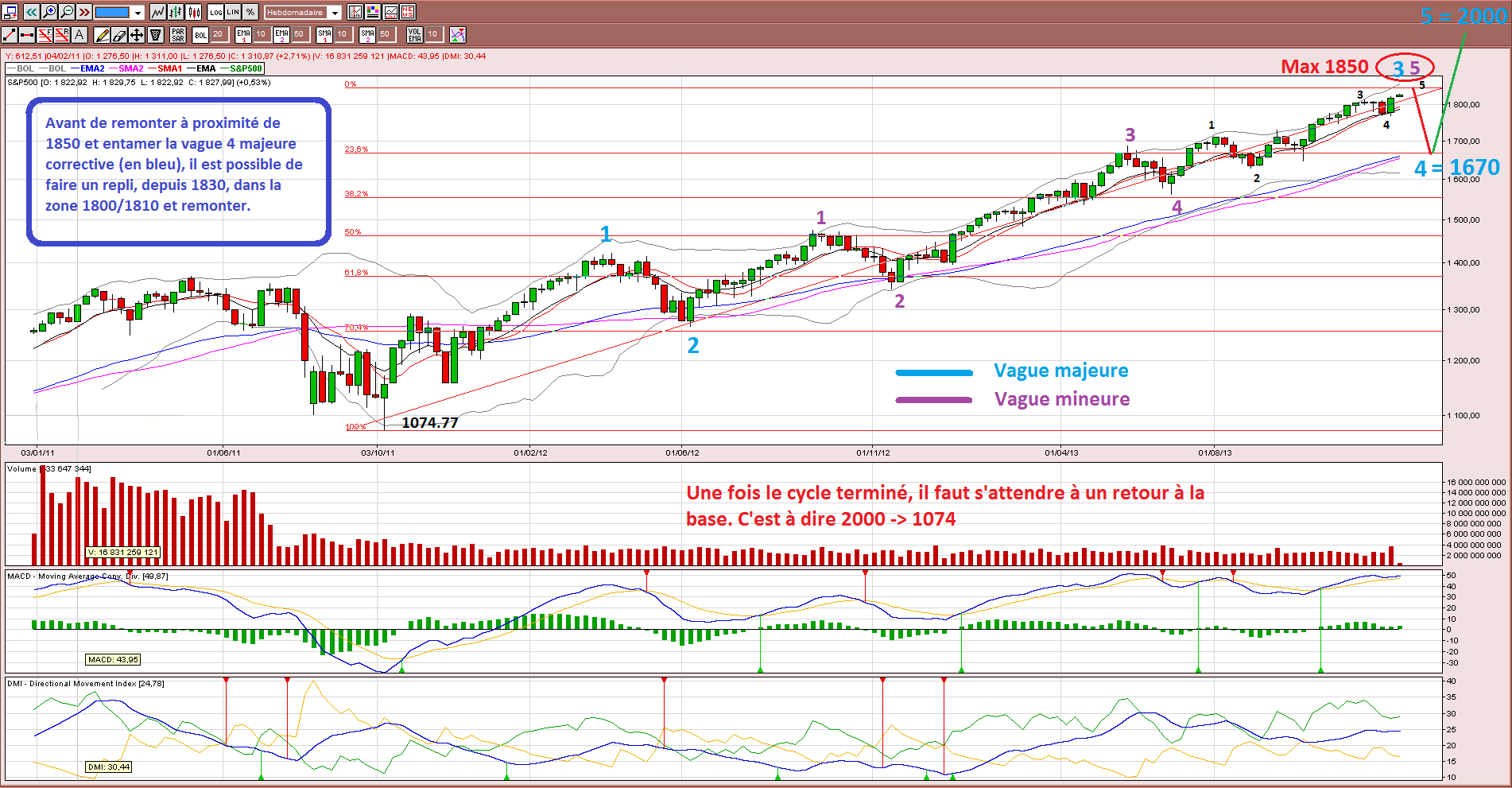1512x788 pixels.
Task: Click the V: 16 831 259 121 label
Action: 123,553
